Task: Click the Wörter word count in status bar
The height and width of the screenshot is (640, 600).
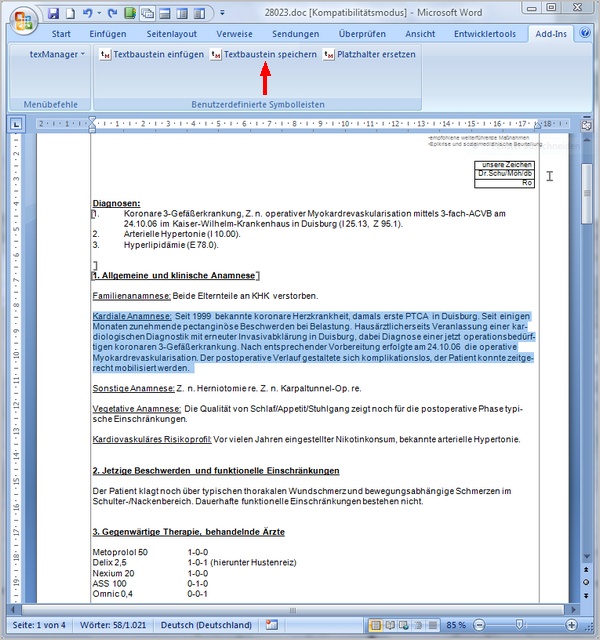Action: (113, 625)
